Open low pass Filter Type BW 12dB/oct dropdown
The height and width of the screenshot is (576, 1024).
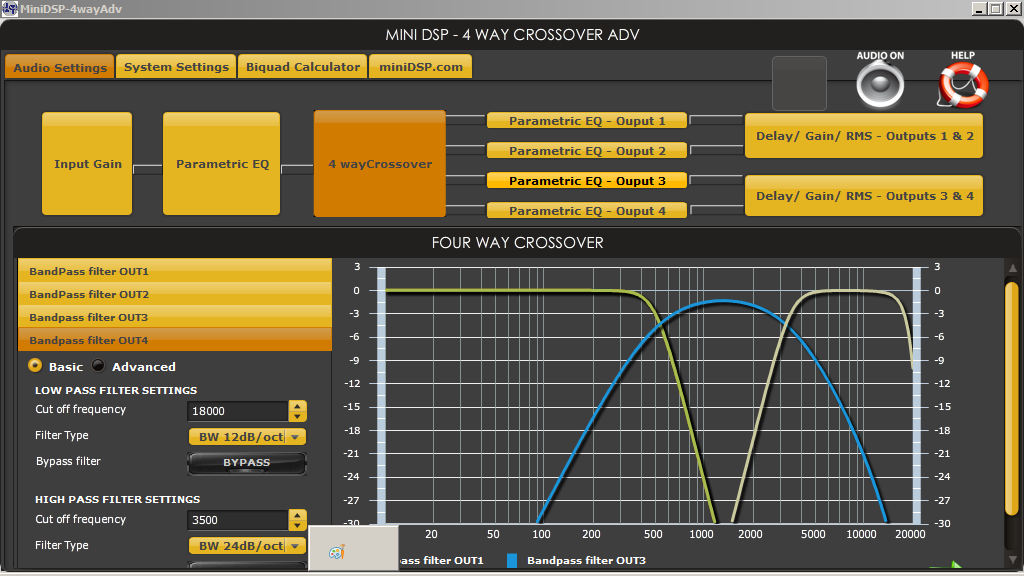tap(247, 437)
